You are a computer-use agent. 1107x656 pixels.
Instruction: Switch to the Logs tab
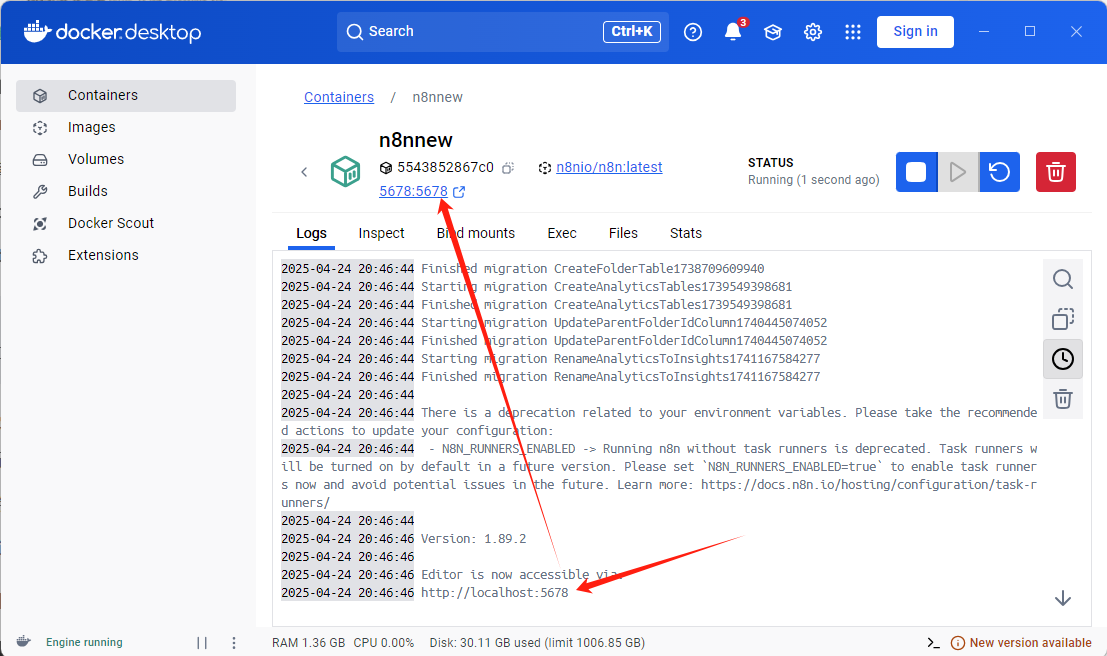[x=311, y=233]
